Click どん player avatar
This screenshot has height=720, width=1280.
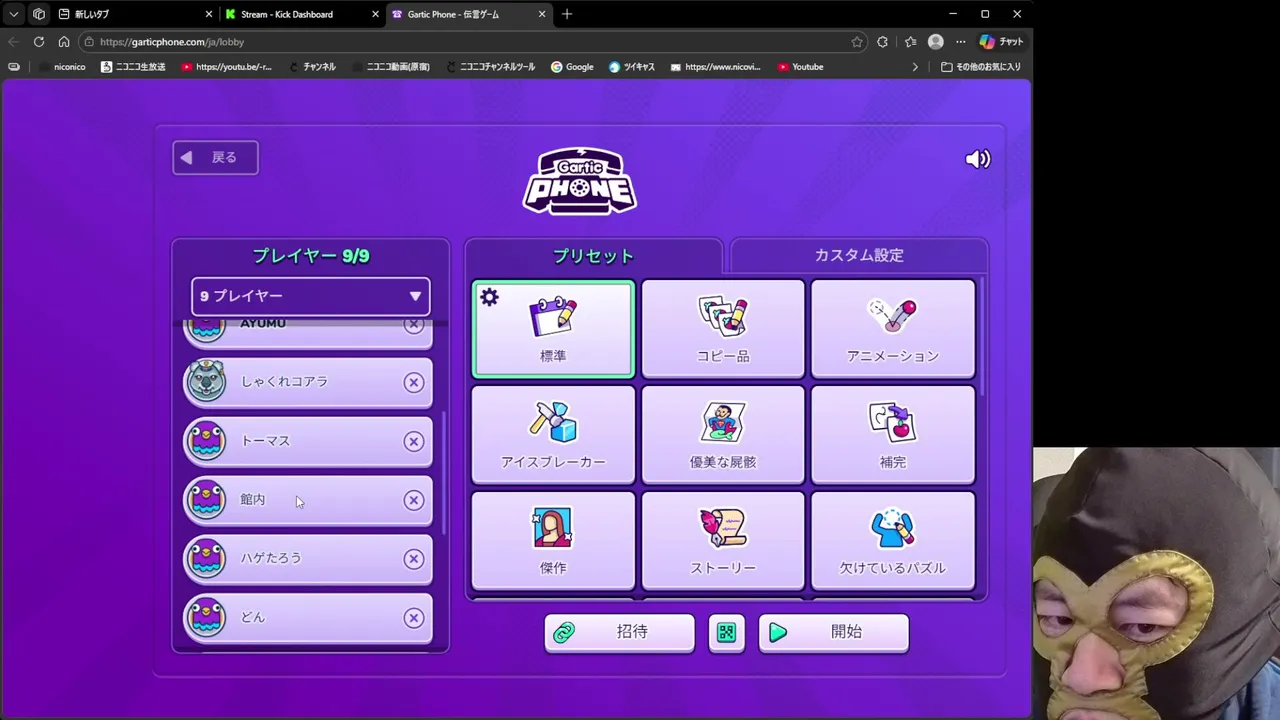[x=207, y=617]
